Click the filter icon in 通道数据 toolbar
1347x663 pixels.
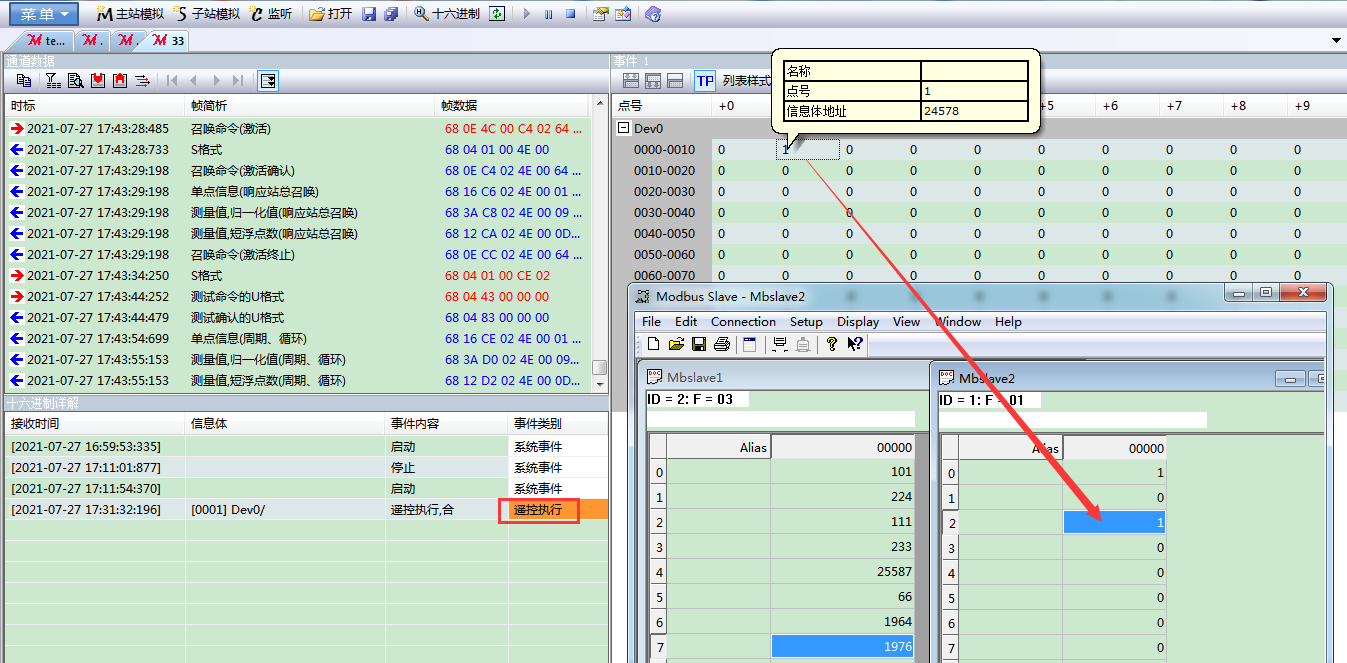pos(53,81)
